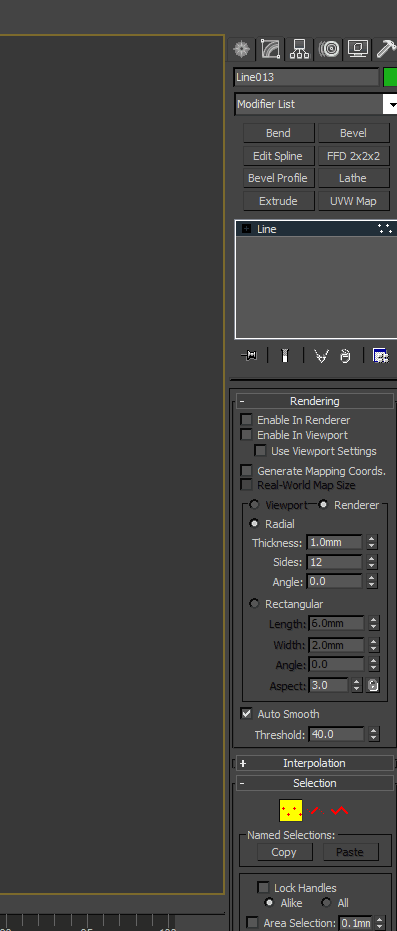Select the Viewport radio option

click(255, 505)
